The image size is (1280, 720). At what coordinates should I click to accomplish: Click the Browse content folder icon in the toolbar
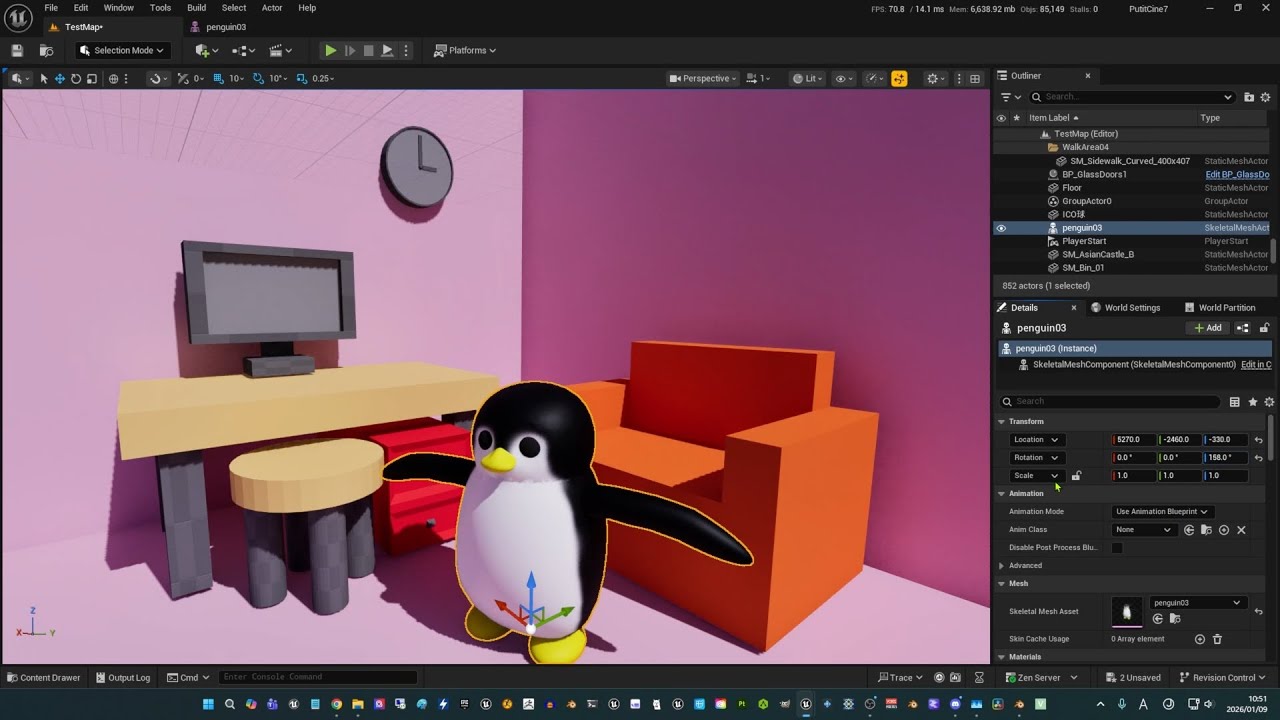click(46, 50)
